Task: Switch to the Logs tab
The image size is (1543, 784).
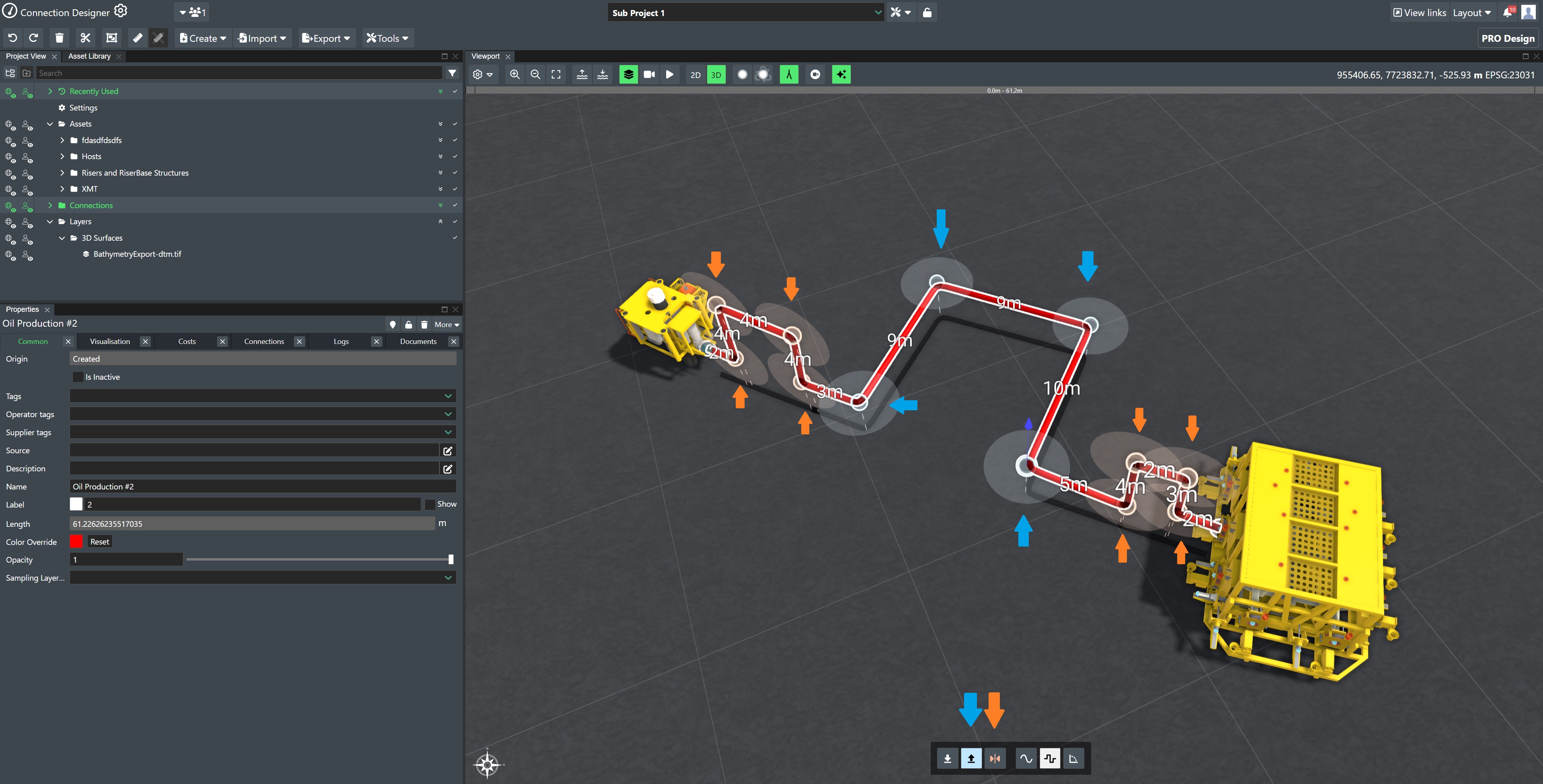Action: 341,342
